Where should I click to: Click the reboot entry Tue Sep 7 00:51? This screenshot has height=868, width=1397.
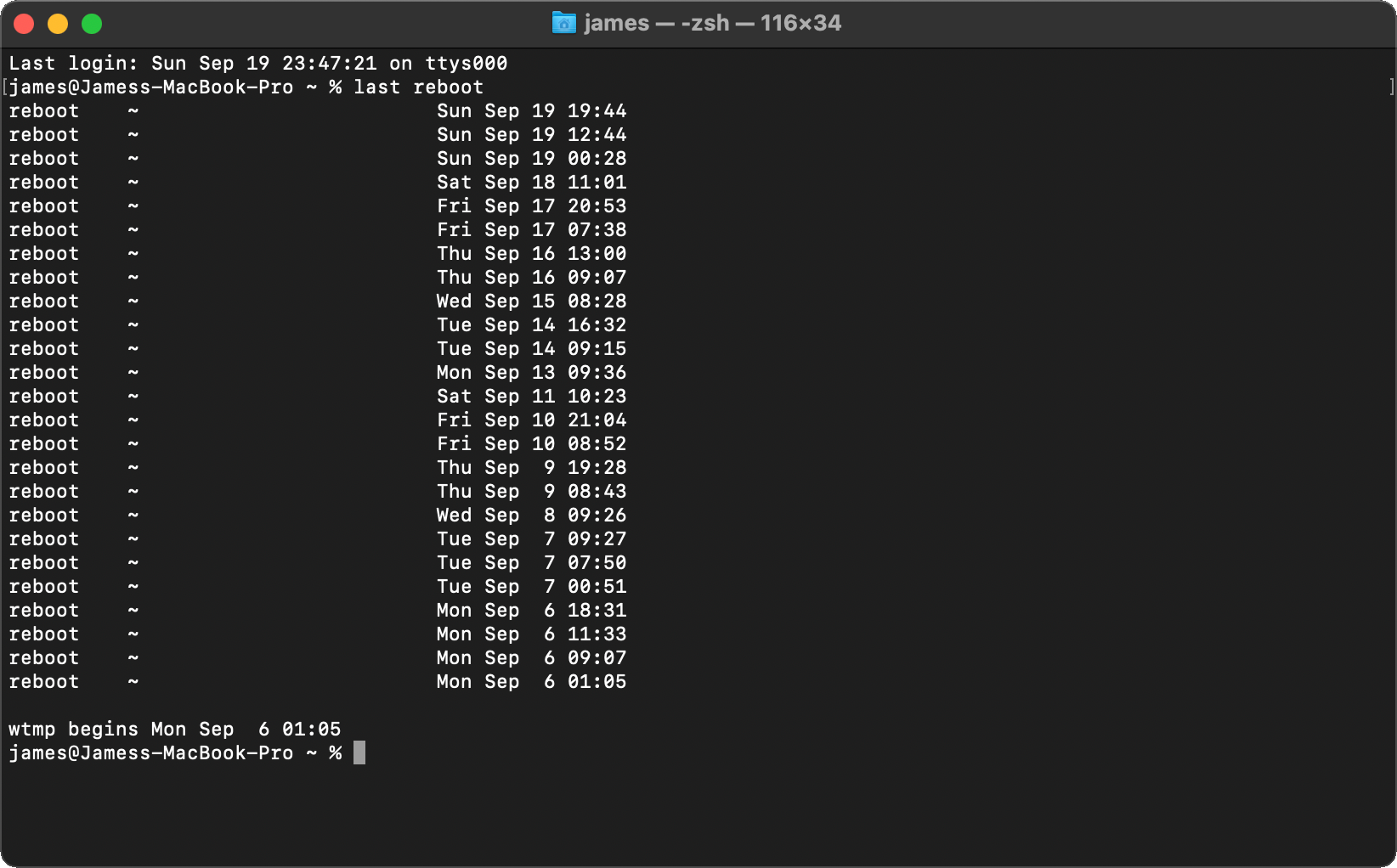[x=318, y=587]
